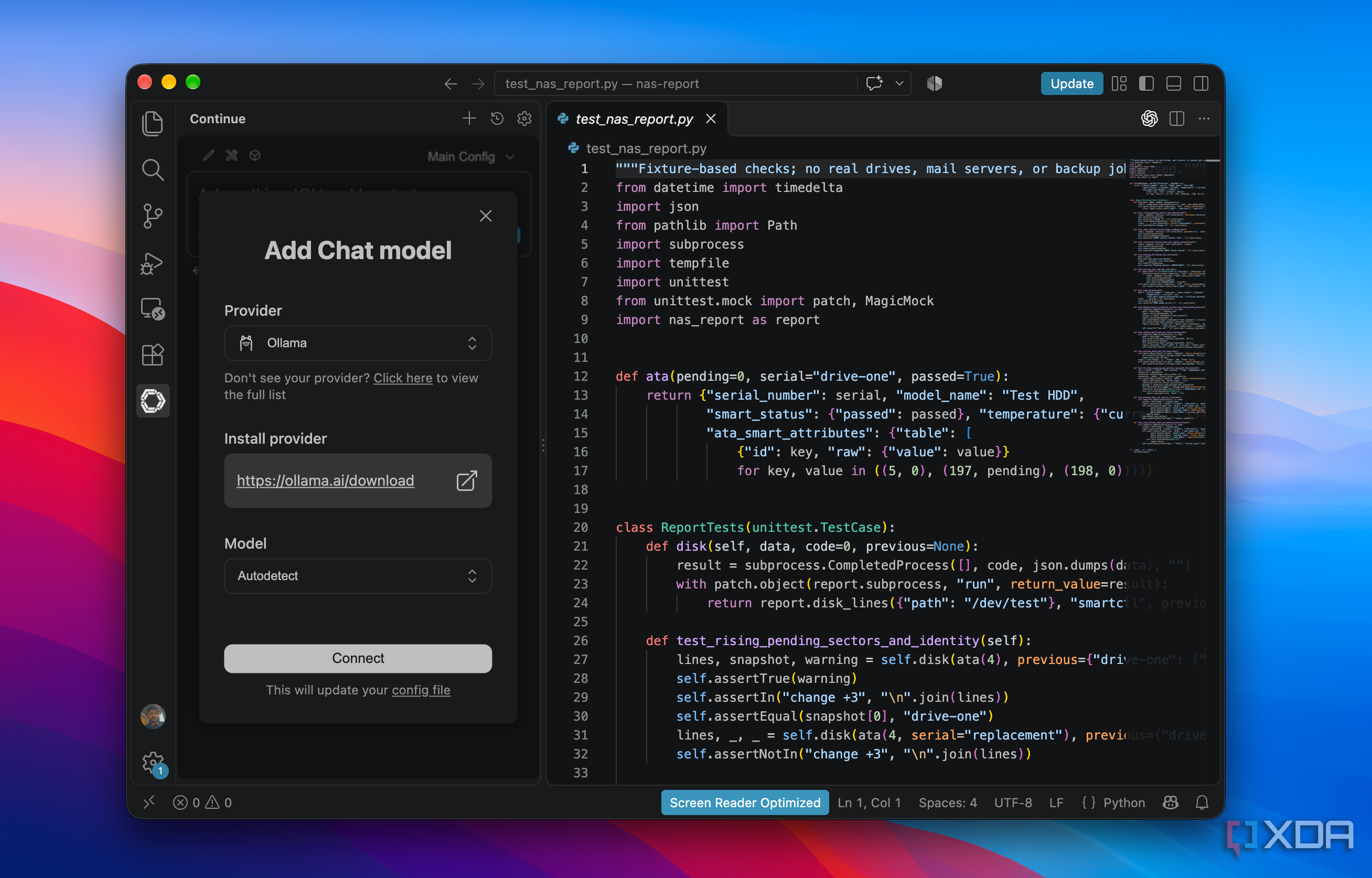Toggle primary side bar visibility
Screen dimensions: 1372x878
click(1146, 83)
